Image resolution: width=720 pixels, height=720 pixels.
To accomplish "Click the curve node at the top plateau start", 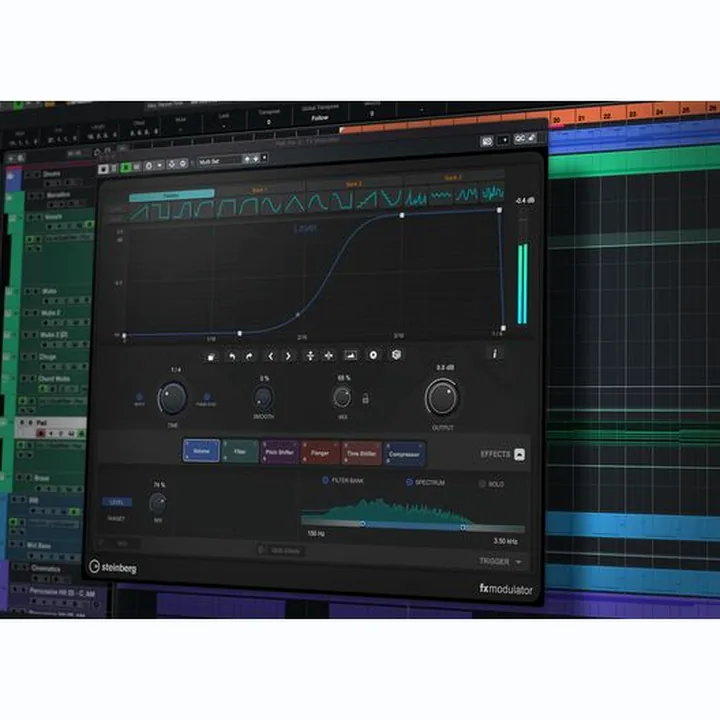I will pyautogui.click(x=402, y=215).
